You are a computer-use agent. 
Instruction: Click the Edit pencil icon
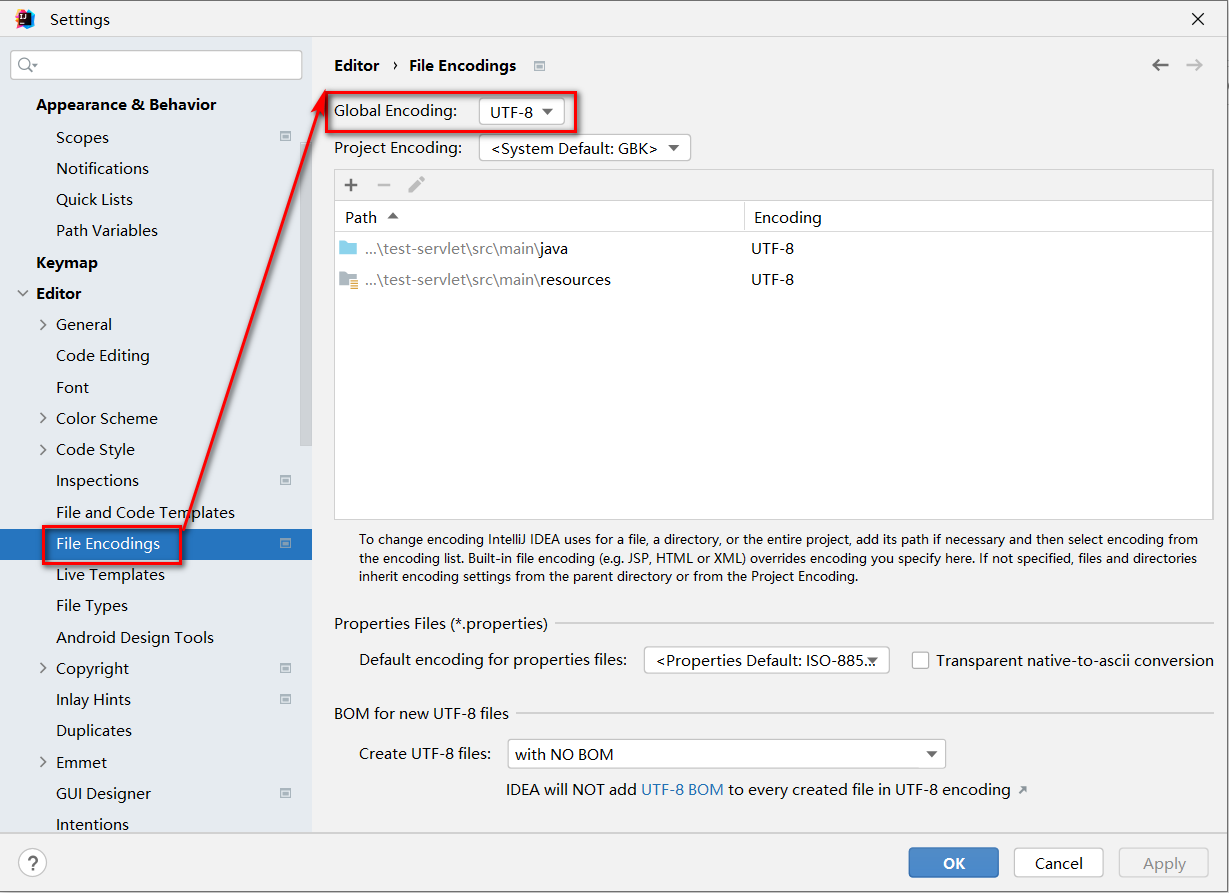click(x=416, y=185)
